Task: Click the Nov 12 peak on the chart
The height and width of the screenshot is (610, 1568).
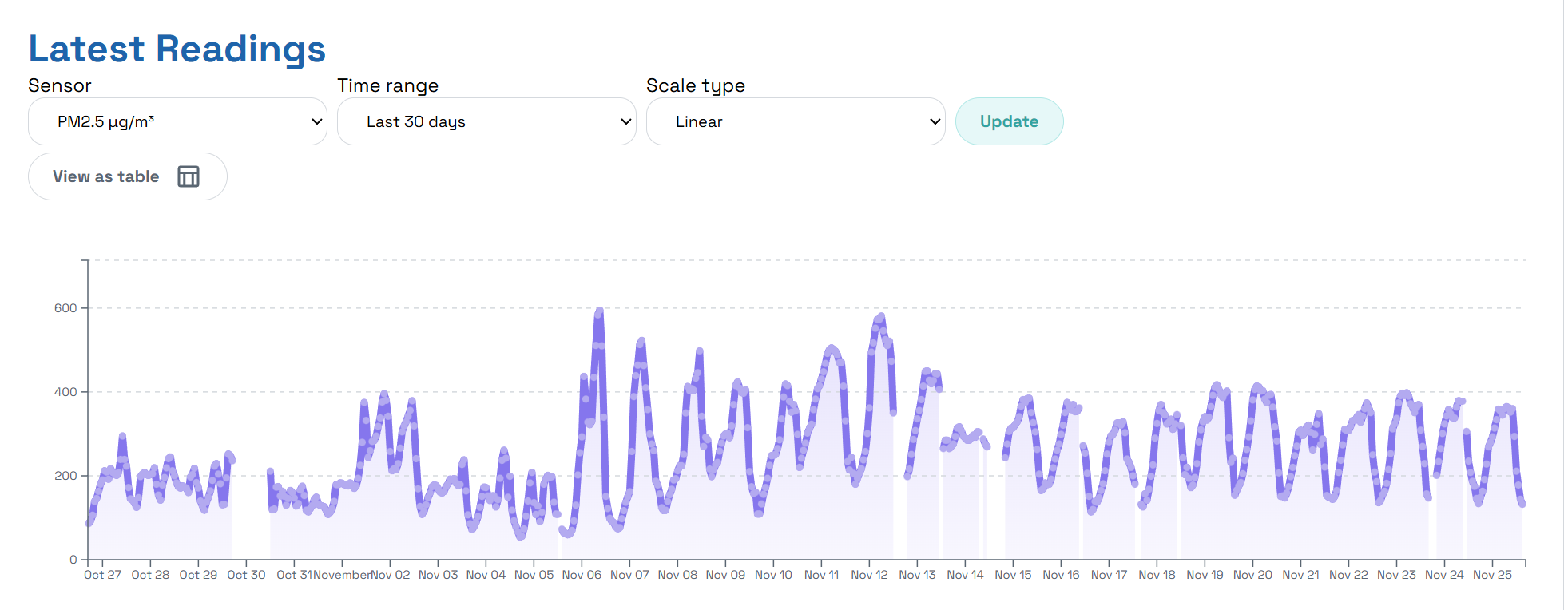Action: pyautogui.click(x=881, y=317)
